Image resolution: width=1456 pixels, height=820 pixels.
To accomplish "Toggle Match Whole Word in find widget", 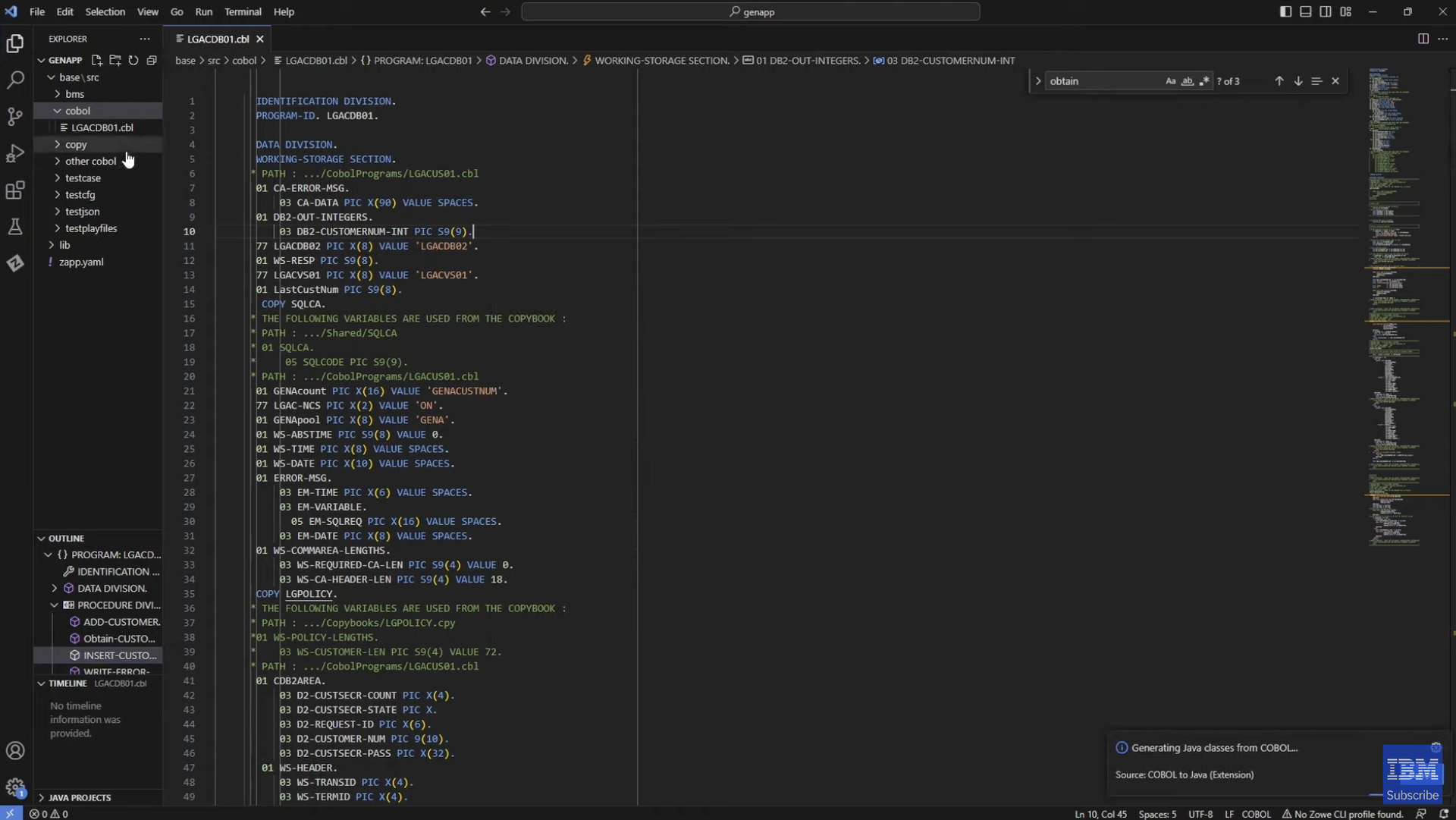I will coord(1187,81).
